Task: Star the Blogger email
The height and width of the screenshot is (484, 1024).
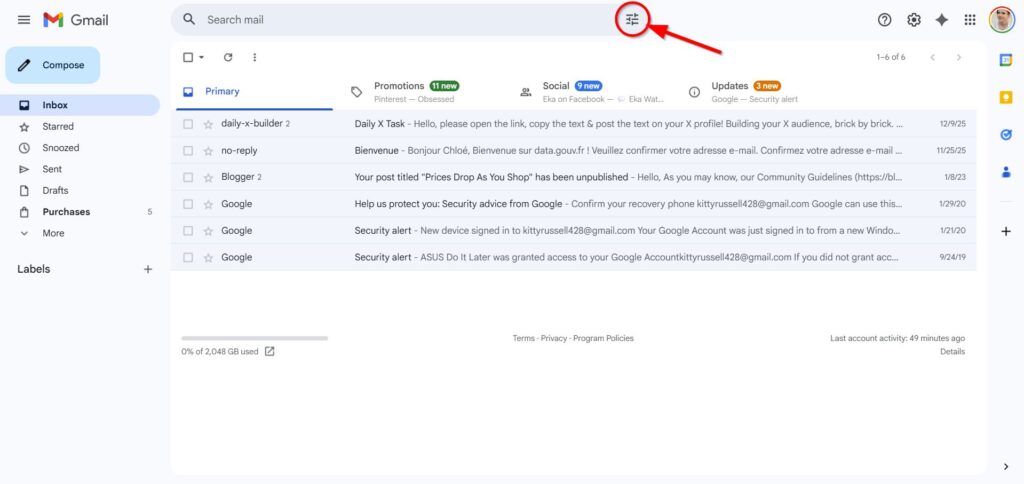Action: click(x=208, y=178)
